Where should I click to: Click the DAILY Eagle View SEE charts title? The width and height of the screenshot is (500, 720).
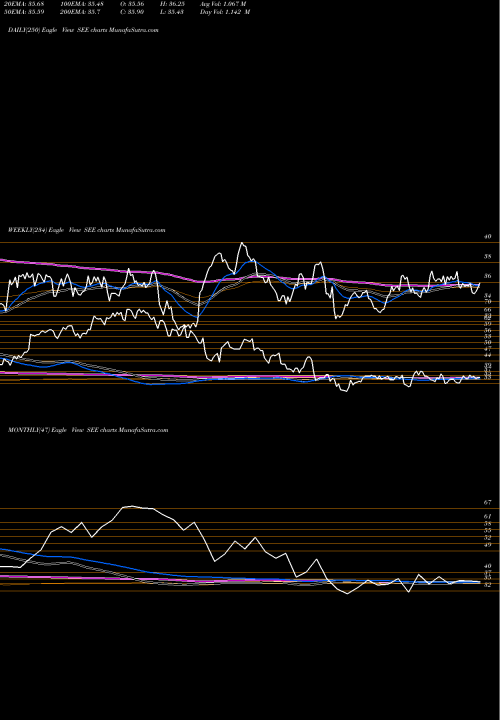(x=83, y=30)
